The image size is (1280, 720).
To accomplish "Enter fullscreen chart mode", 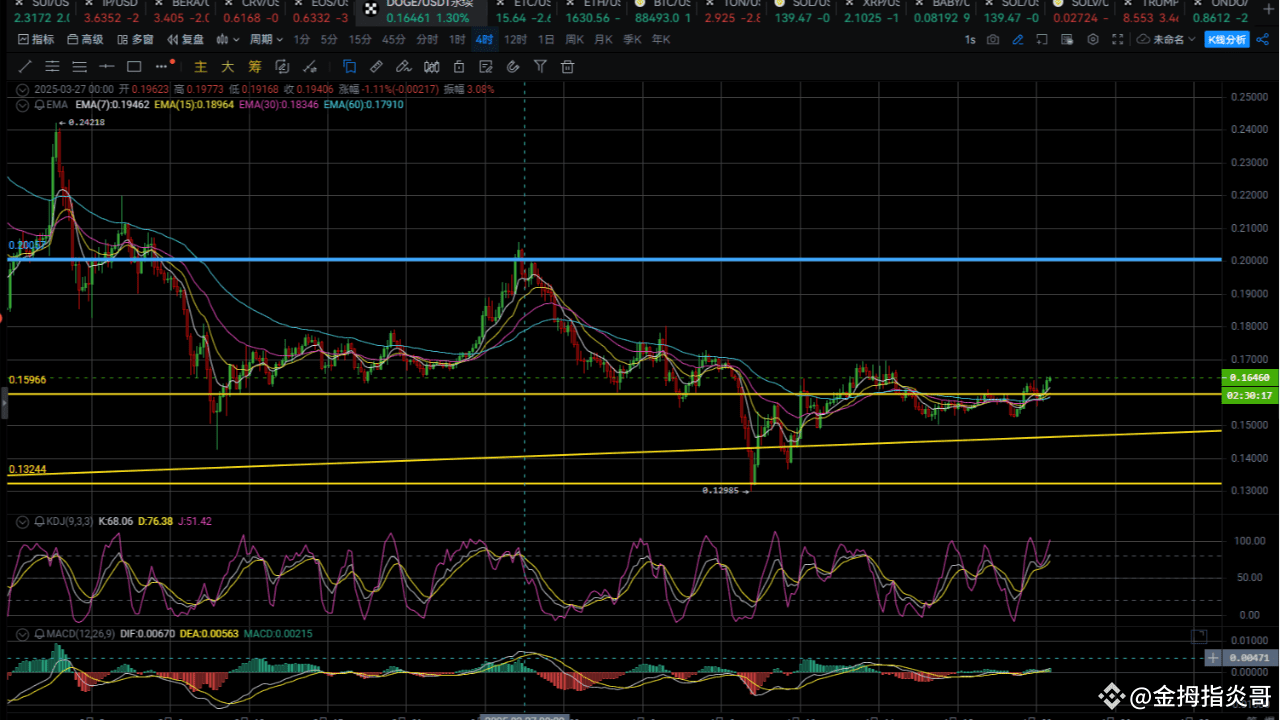I will click(x=1117, y=39).
